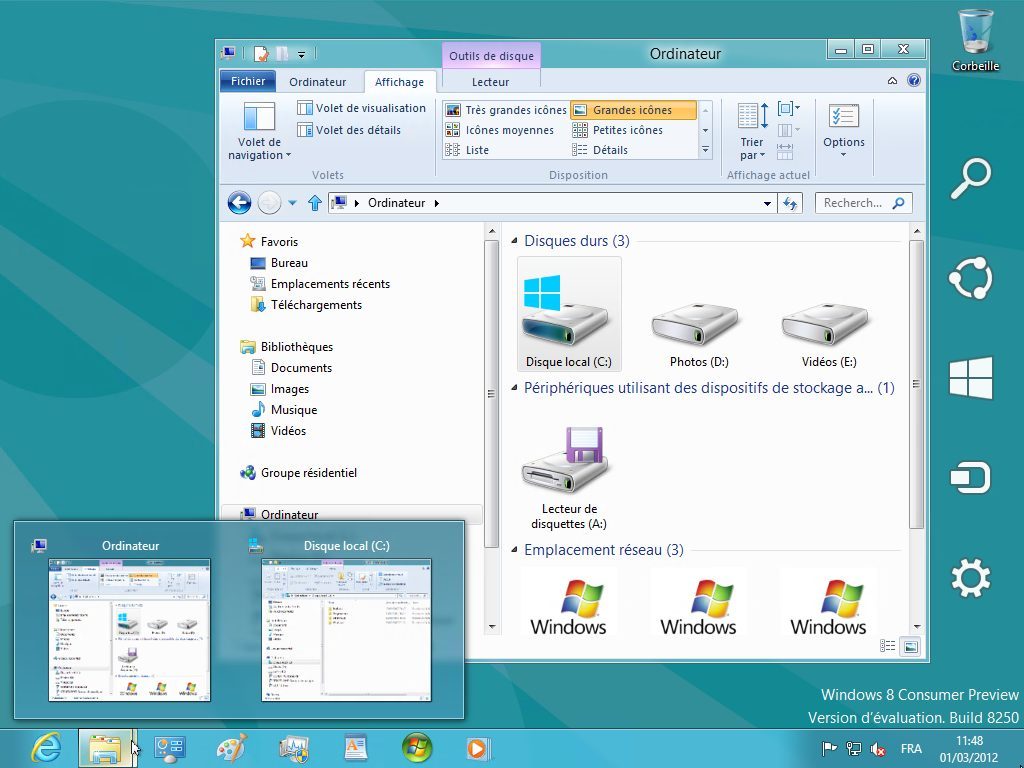Collapse the Disques durs group

[x=515, y=241]
